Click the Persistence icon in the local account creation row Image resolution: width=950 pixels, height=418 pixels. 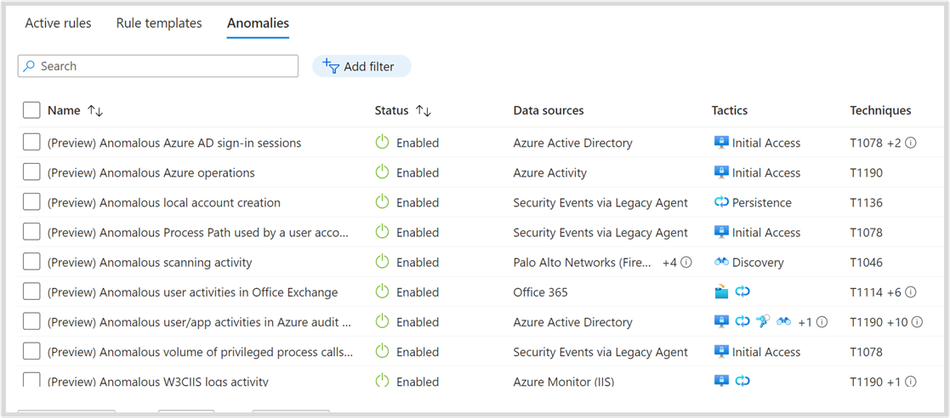tap(721, 202)
